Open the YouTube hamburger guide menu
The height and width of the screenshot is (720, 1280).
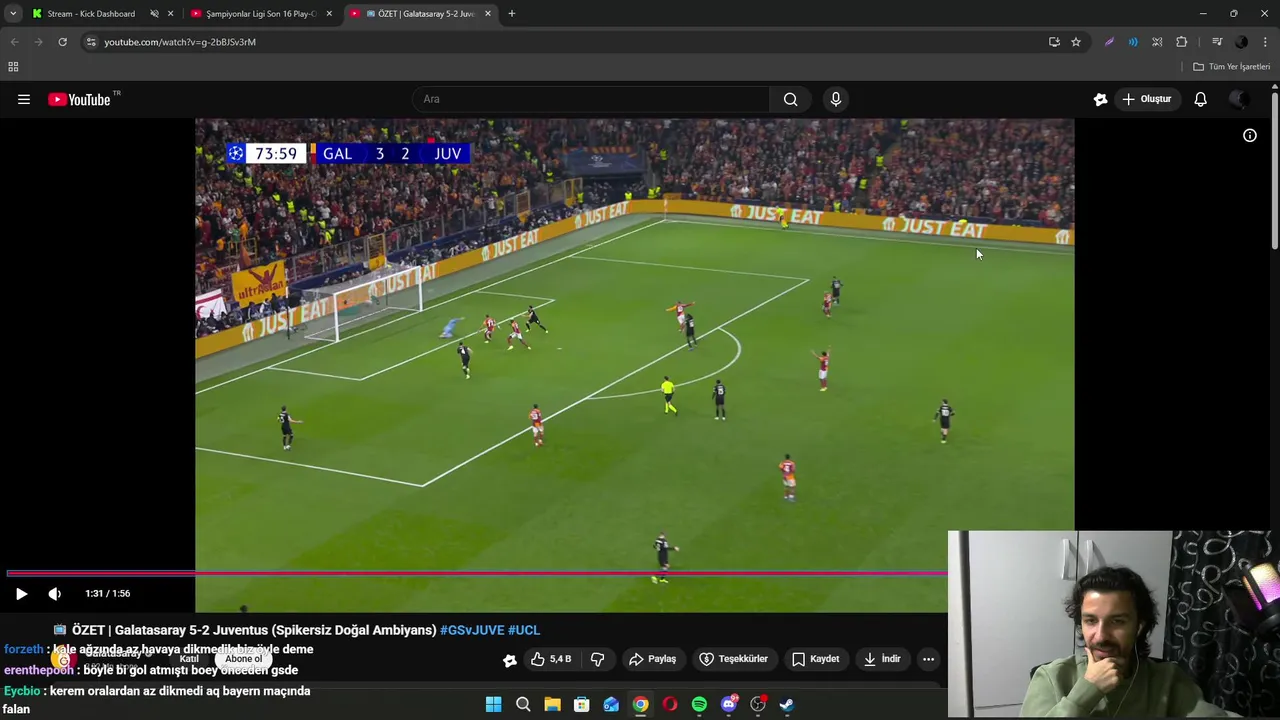coord(24,99)
